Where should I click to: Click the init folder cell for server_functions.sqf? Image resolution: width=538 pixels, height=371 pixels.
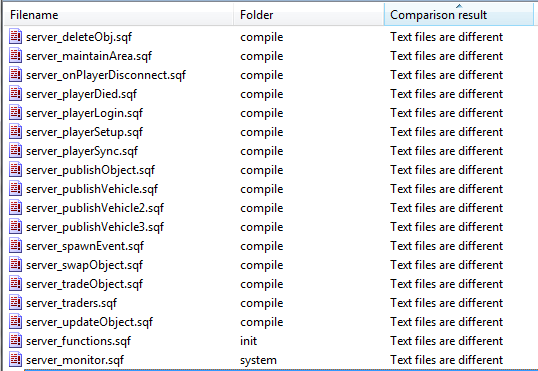coord(248,341)
